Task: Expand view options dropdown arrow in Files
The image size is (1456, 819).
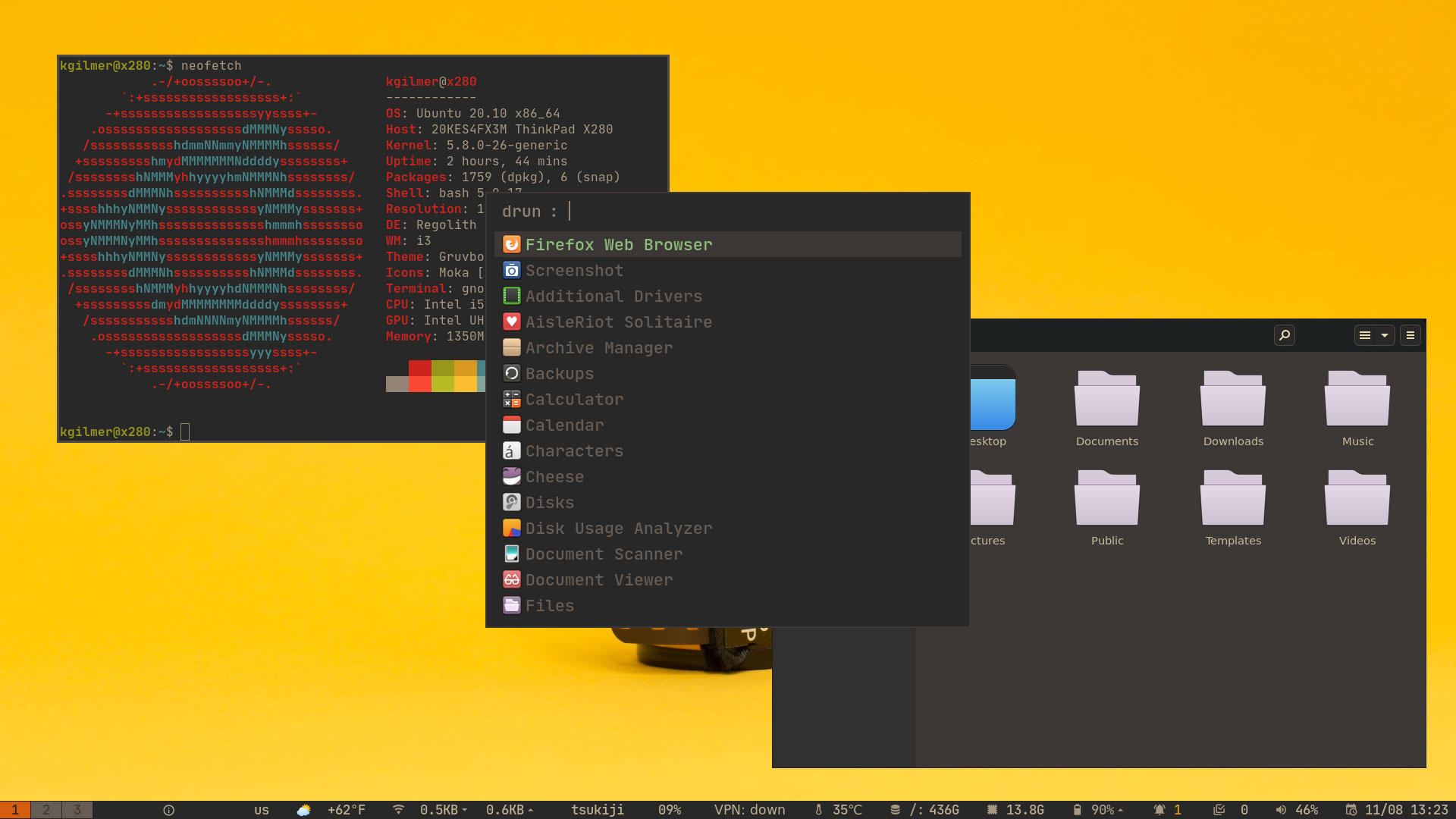Action: point(1385,335)
